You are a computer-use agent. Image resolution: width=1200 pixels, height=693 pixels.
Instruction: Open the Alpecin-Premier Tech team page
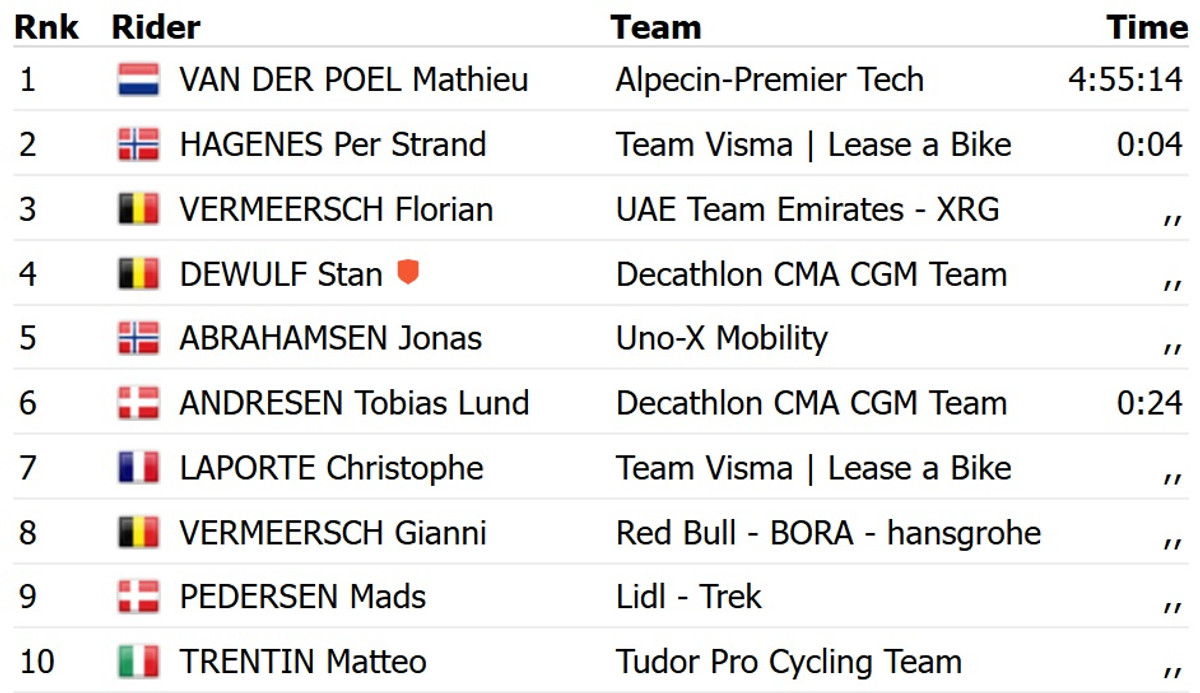click(x=769, y=80)
